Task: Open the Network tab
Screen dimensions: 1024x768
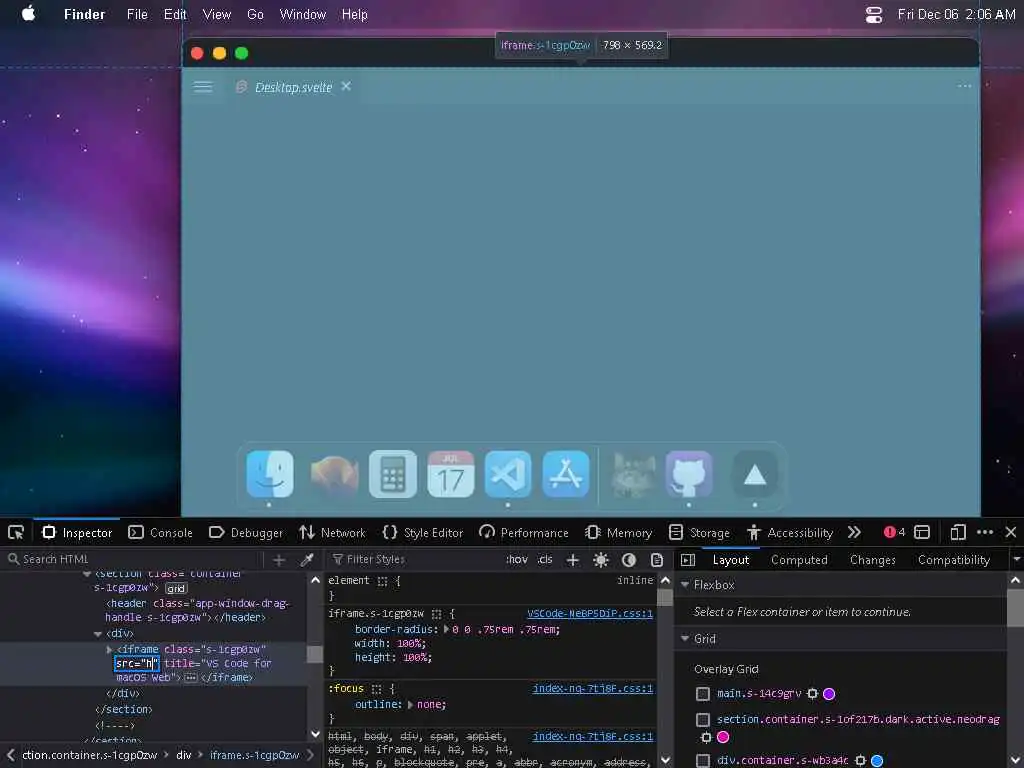Action: [332, 532]
